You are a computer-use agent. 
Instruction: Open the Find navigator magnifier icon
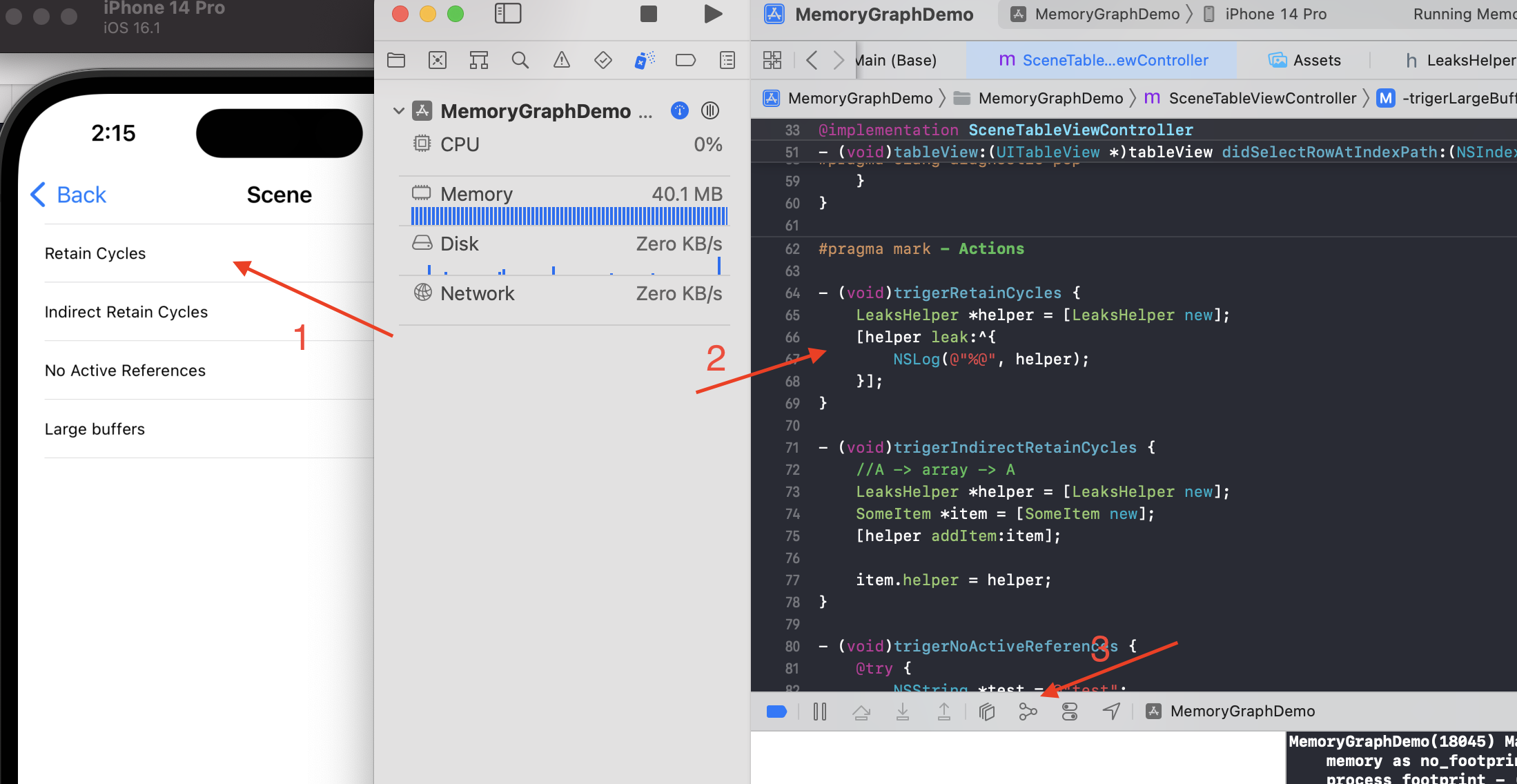tap(520, 61)
